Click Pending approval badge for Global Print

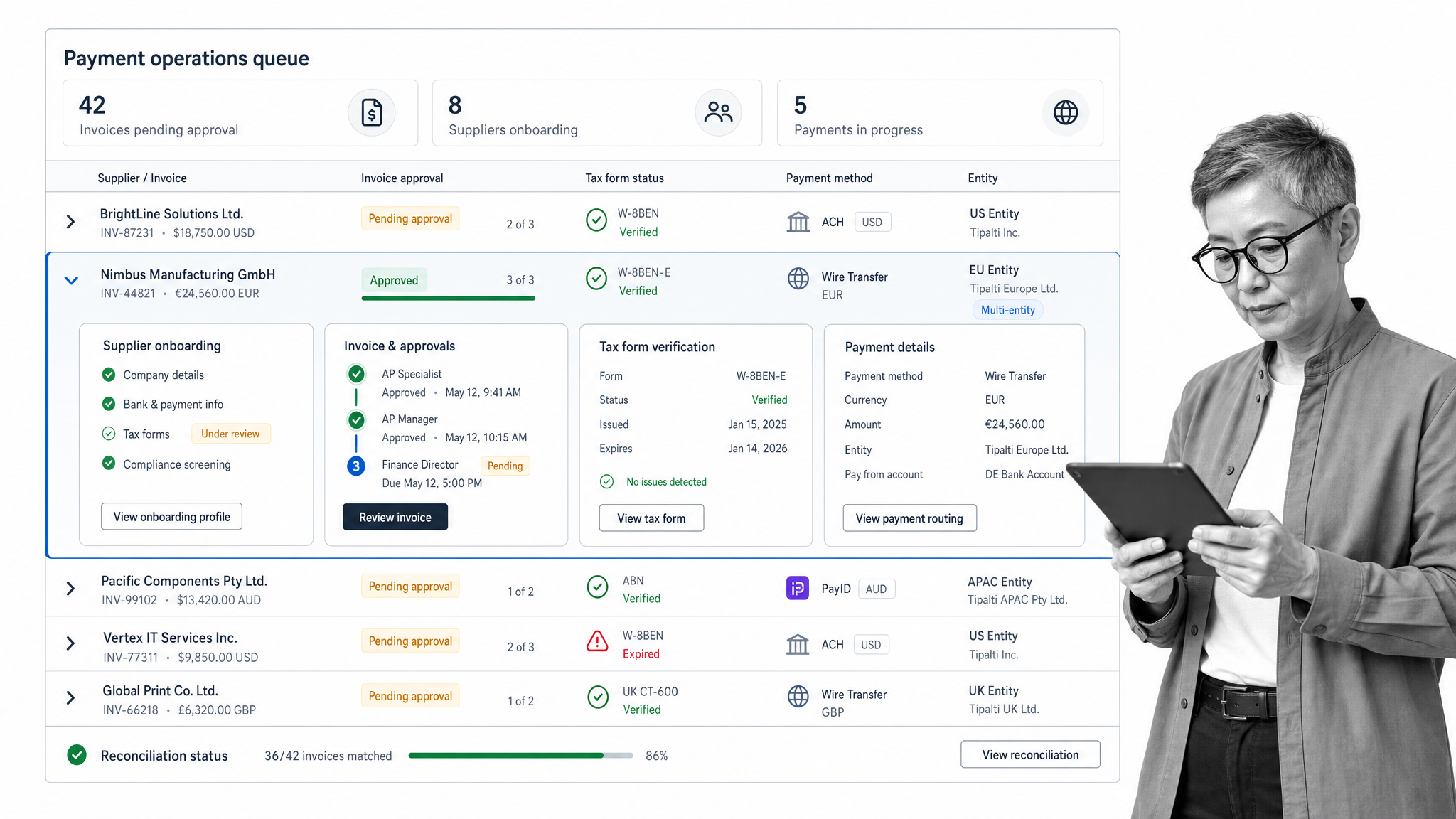(x=410, y=696)
